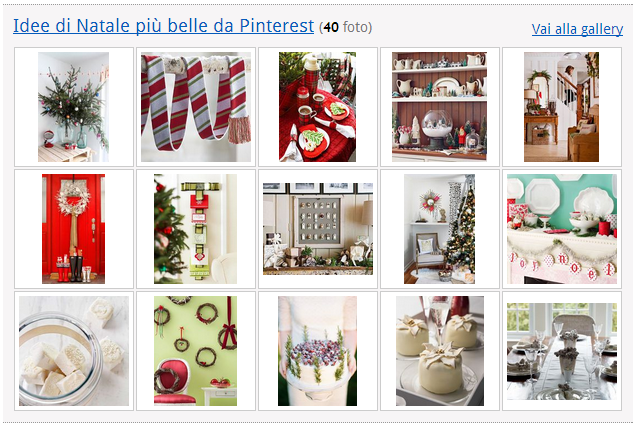Image resolution: width=640 pixels, height=428 pixels.
Task: Open the Christmas tree in vase thumbnail
Action: pyautogui.click(x=73, y=107)
